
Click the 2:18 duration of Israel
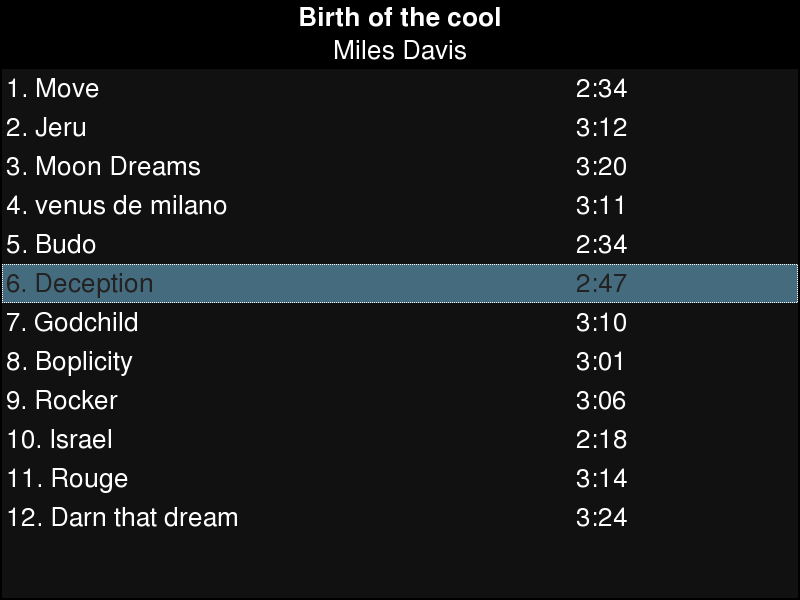pos(601,439)
